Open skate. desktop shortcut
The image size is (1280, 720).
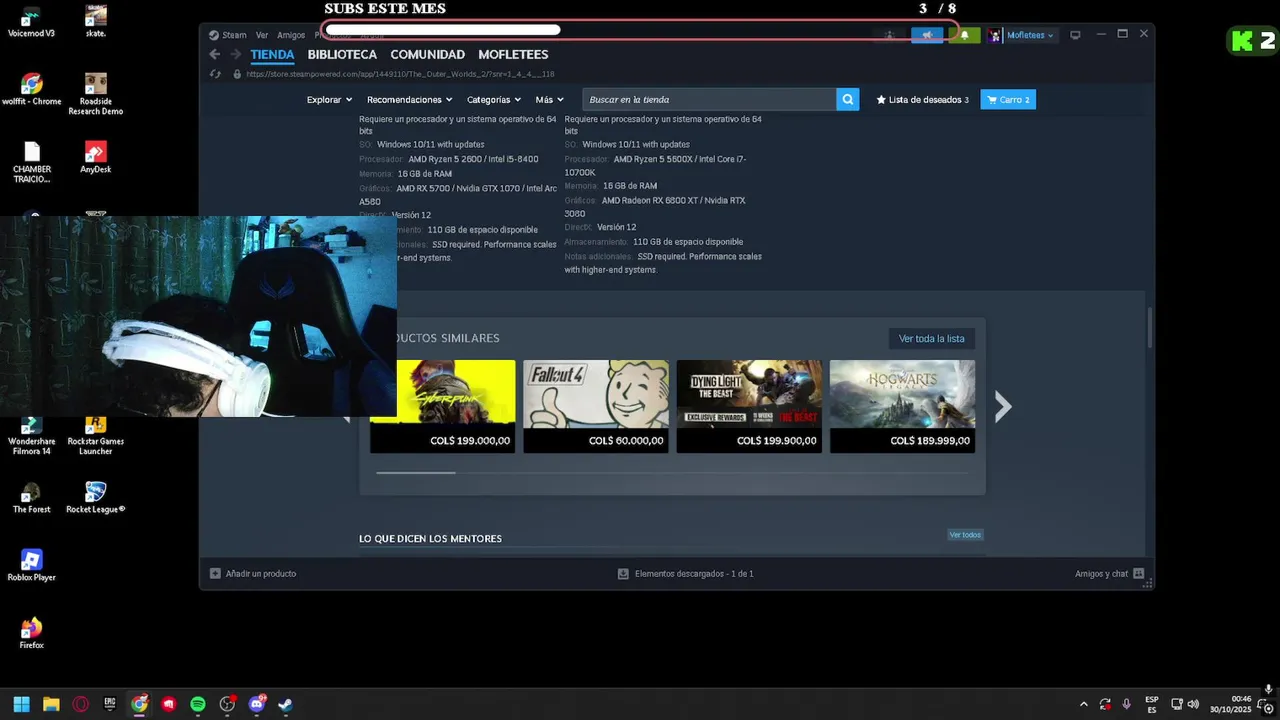tap(96, 22)
